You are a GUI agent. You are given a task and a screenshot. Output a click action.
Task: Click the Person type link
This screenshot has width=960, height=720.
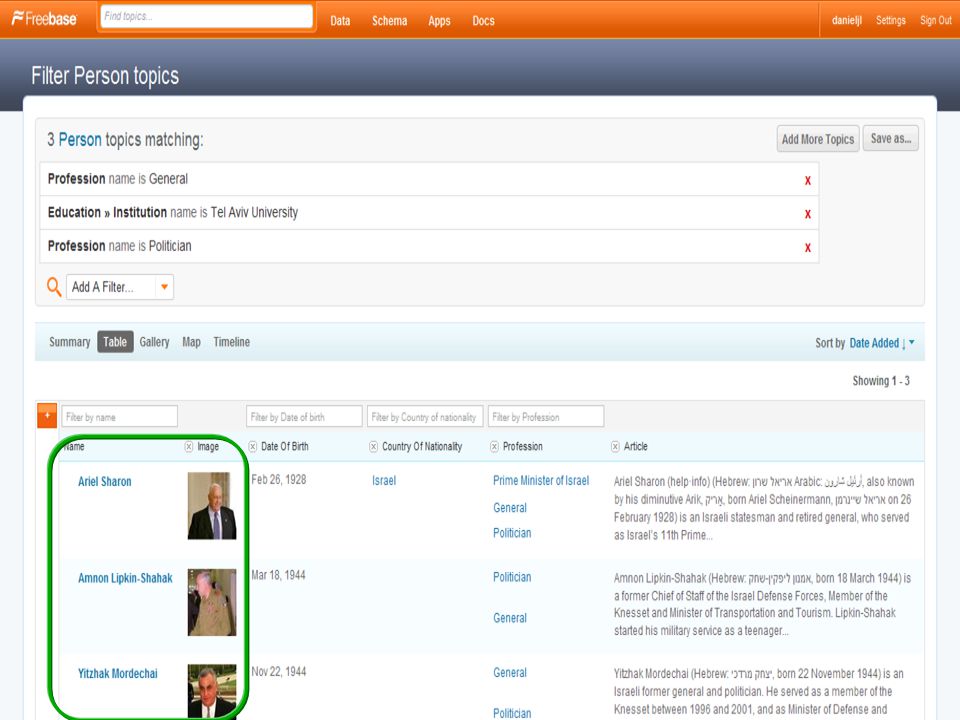80,140
